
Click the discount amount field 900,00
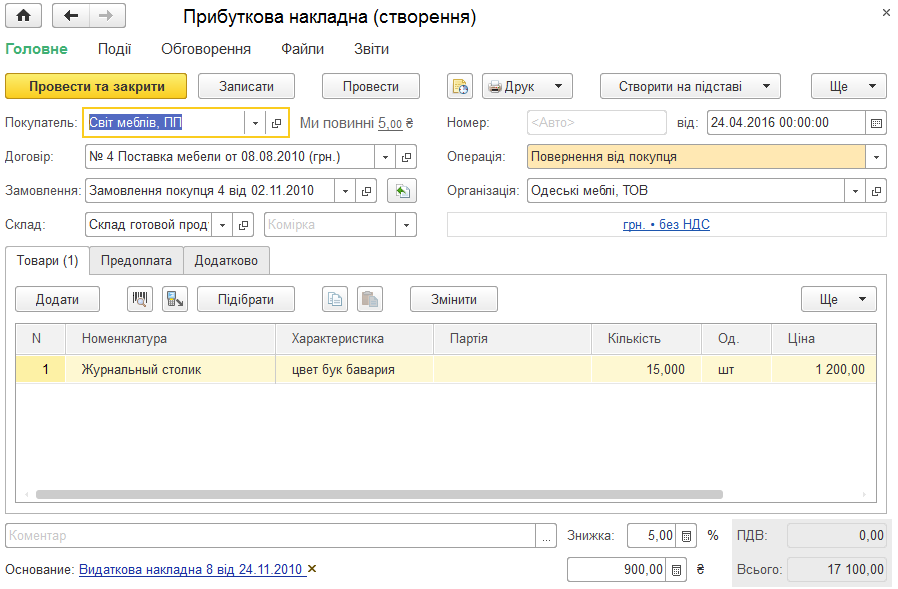(617, 570)
